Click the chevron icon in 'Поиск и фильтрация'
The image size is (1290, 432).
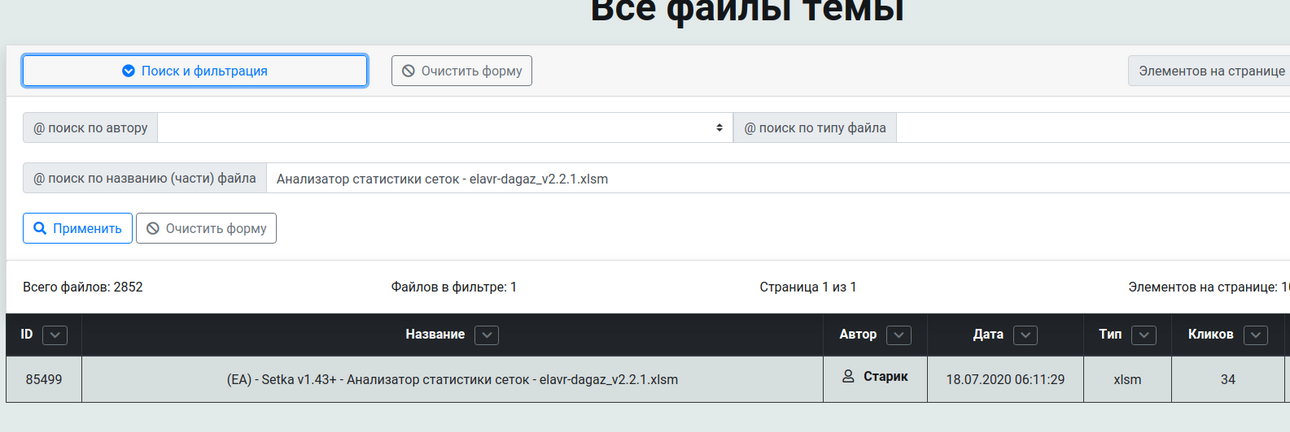[x=128, y=71]
